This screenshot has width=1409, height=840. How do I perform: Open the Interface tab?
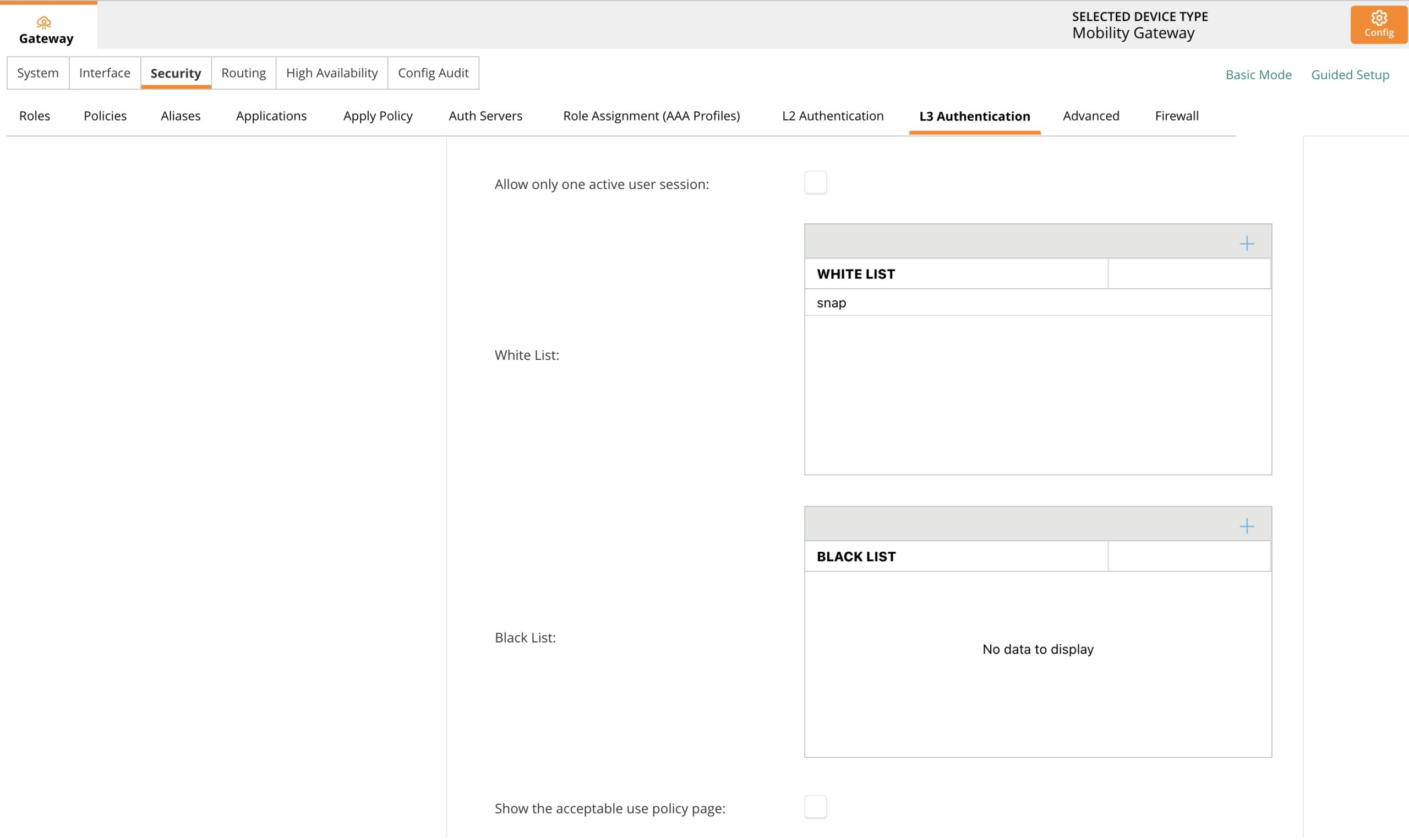click(x=105, y=73)
